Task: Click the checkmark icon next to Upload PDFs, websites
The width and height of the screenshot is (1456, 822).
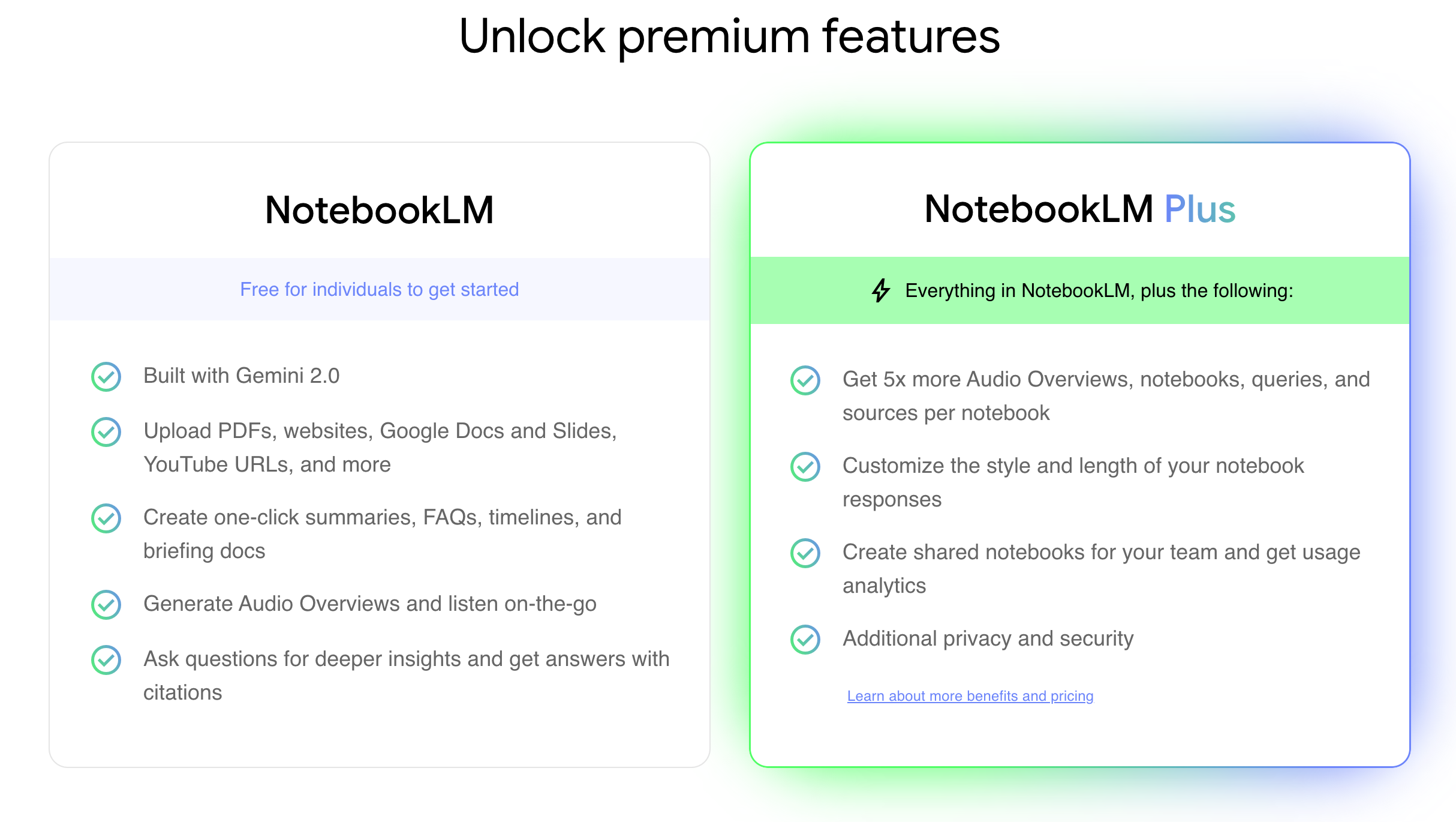Action: click(x=106, y=432)
